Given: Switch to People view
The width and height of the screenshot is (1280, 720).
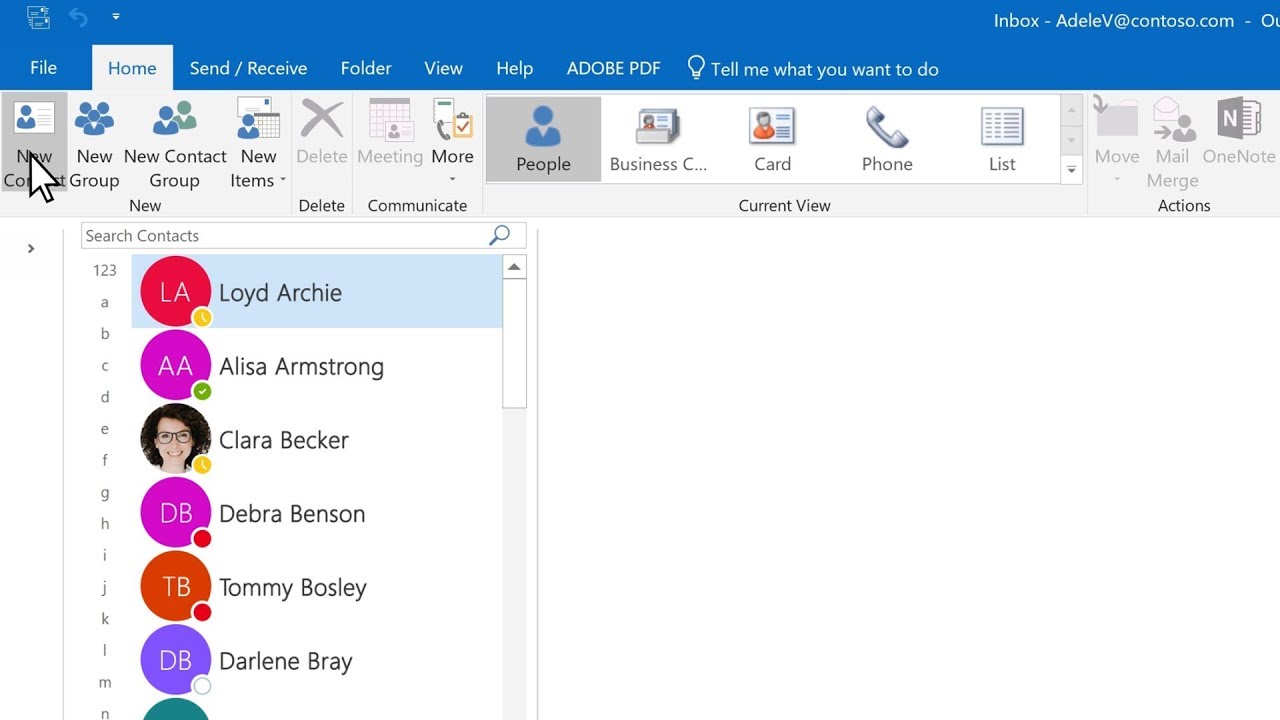Looking at the screenshot, I should point(543,140).
